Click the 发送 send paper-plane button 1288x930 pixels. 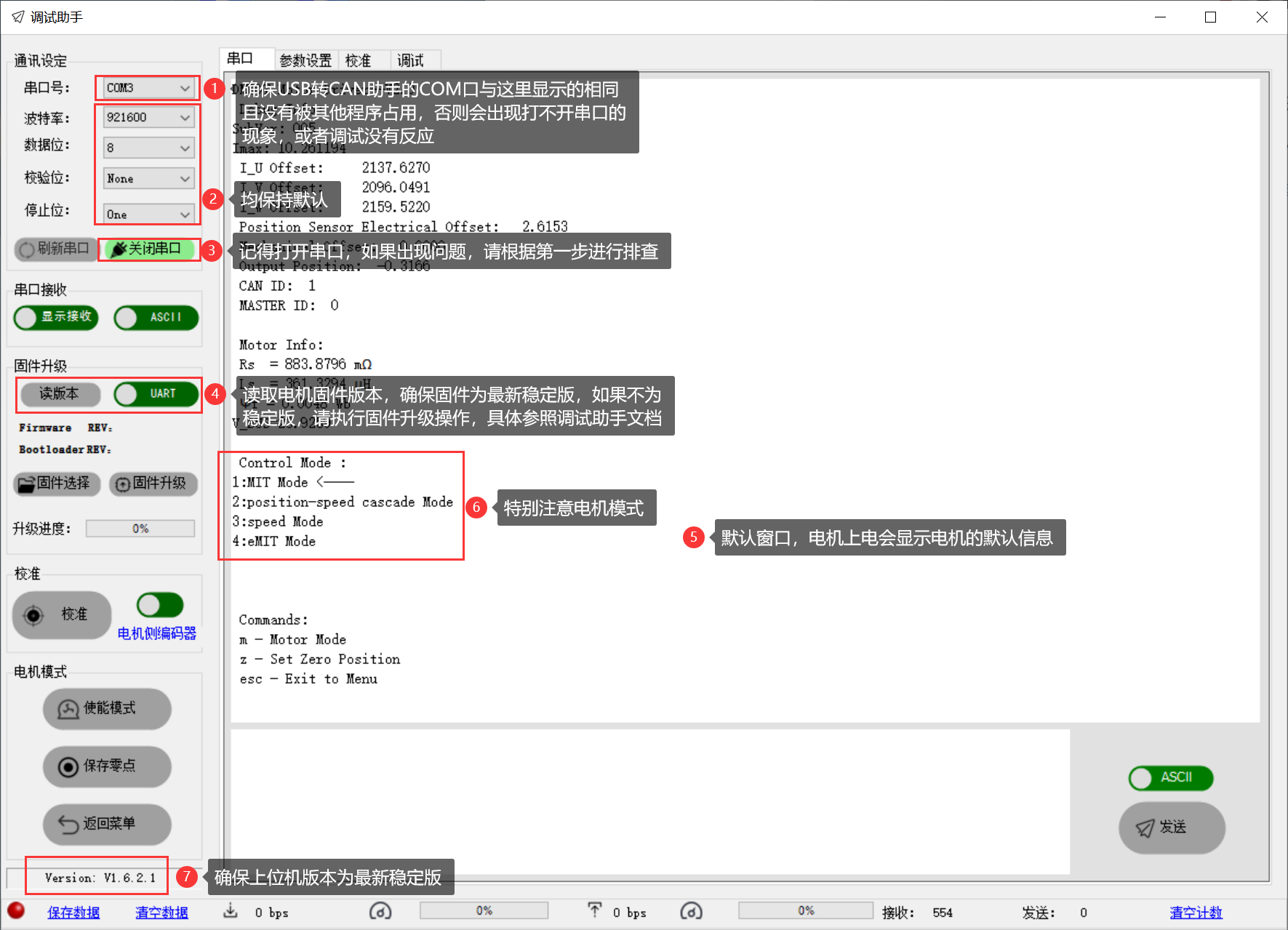point(1171,827)
